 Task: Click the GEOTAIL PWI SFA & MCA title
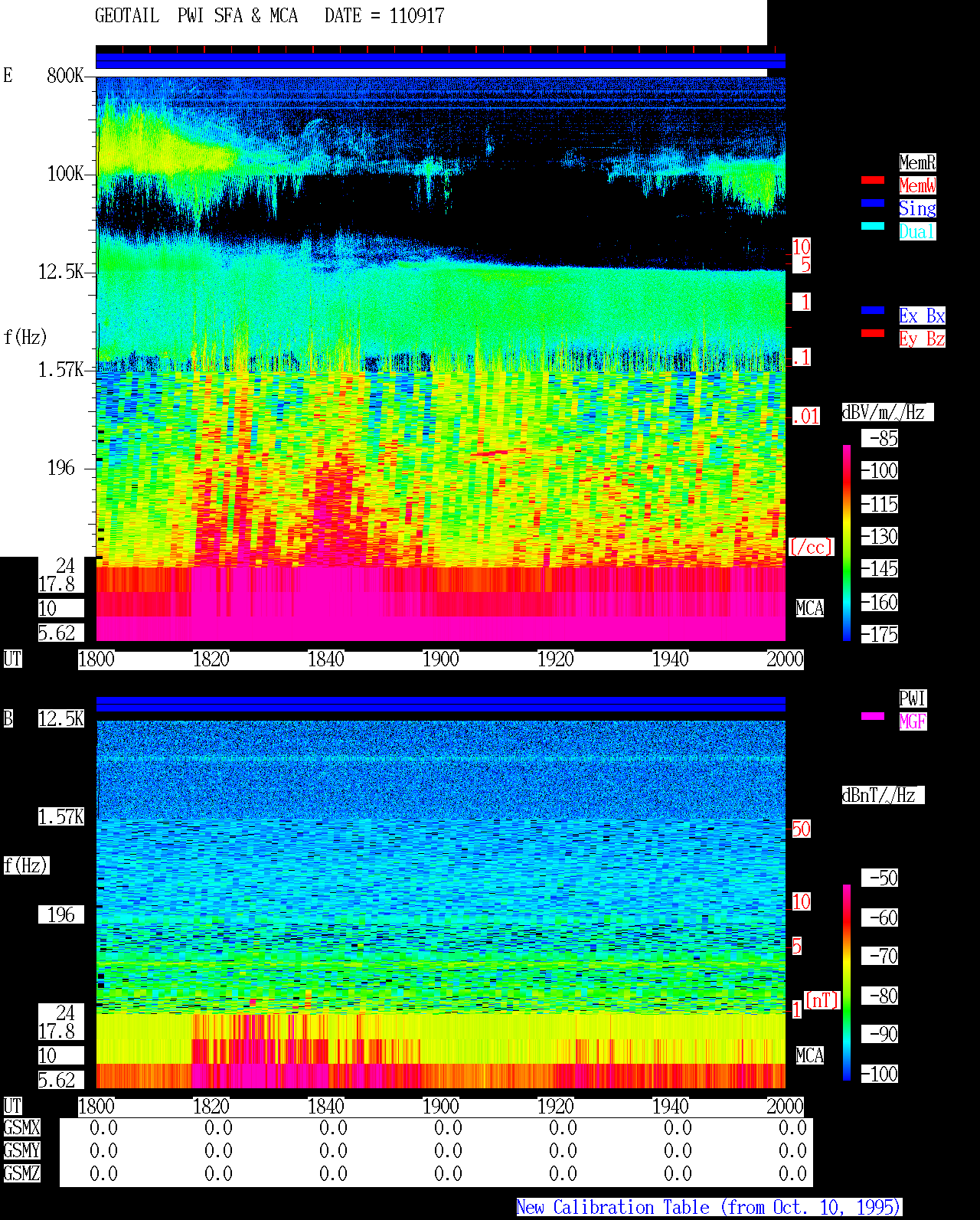point(196,15)
